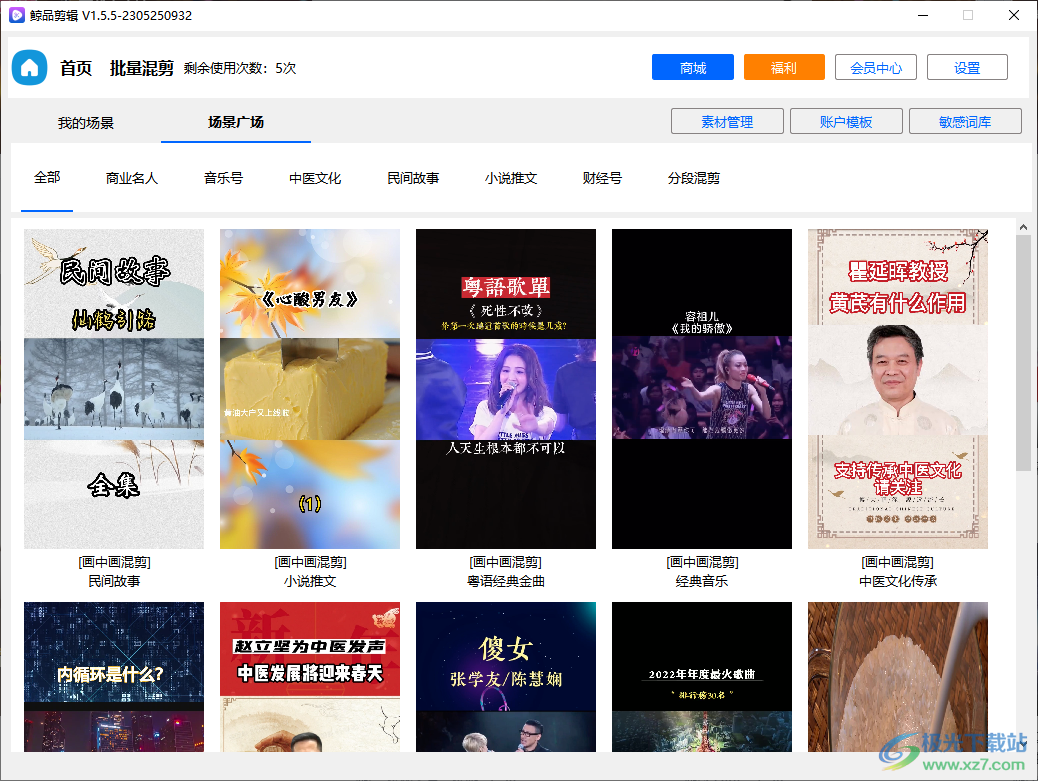Screen dimensions: 1038x781
Task: Click the blue home icon
Action: pos(30,68)
